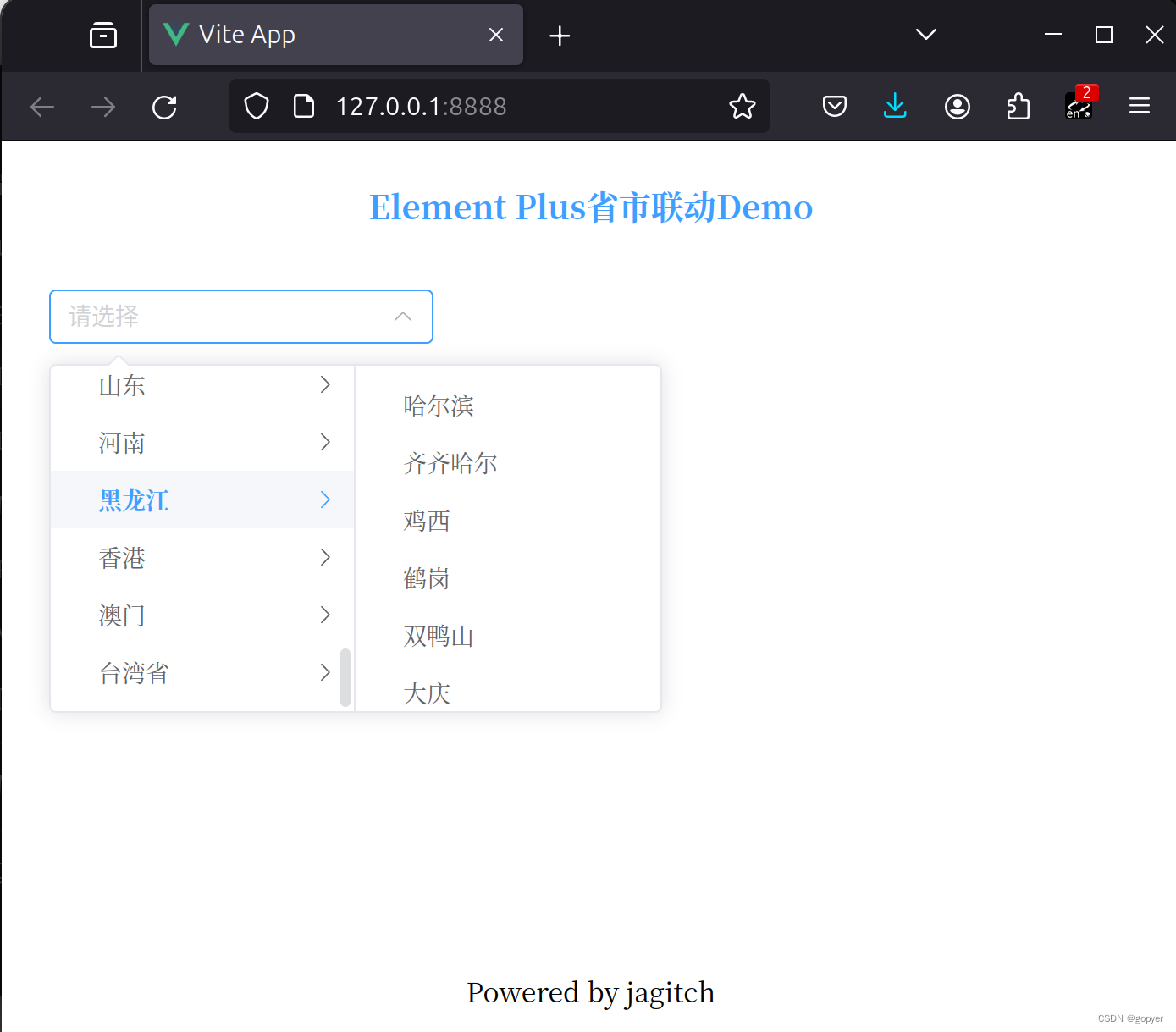This screenshot has width=1176, height=1032.
Task: Bookmark this page with the star
Action: tap(743, 107)
